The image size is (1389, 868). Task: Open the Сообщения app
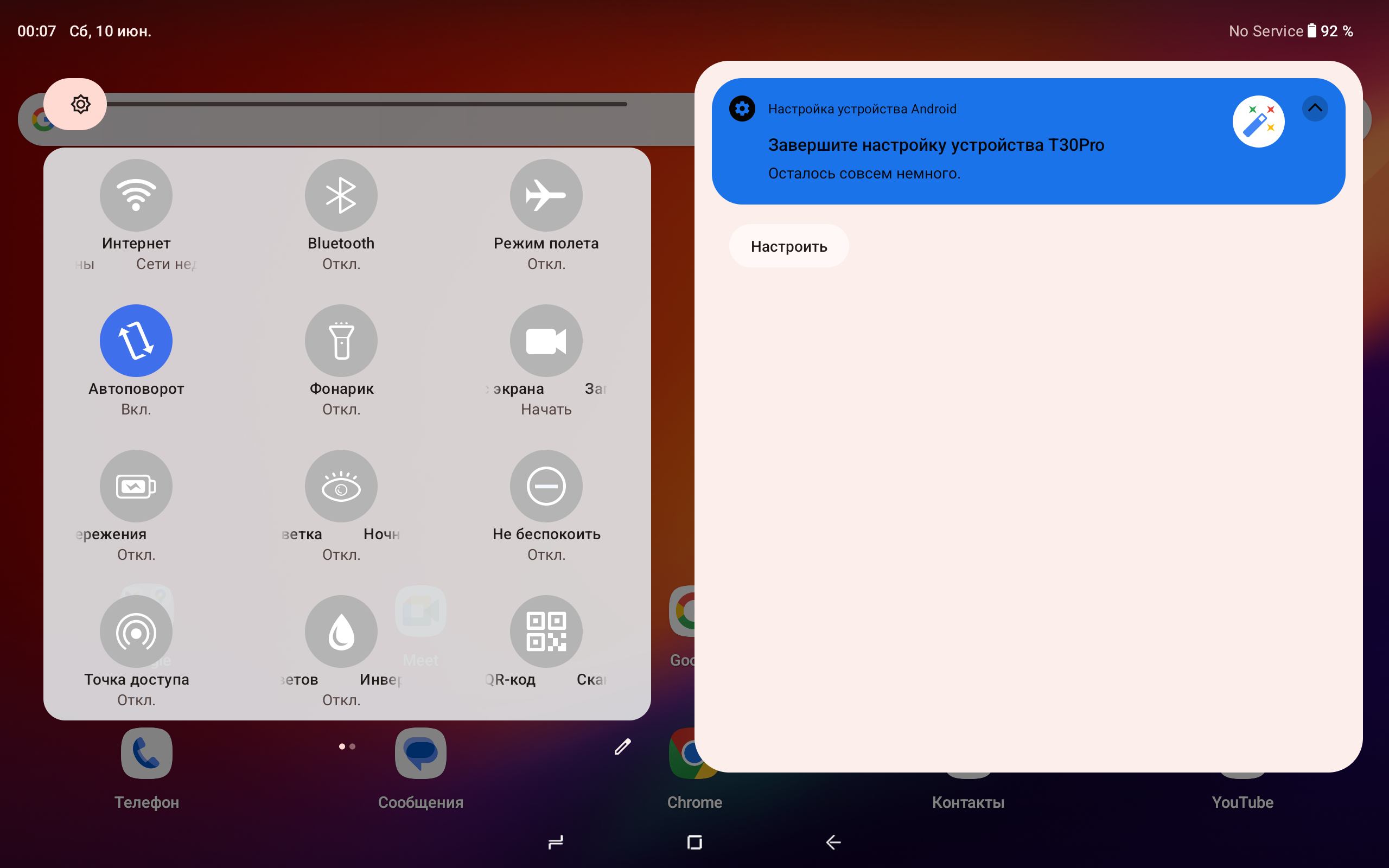pyautogui.click(x=420, y=753)
